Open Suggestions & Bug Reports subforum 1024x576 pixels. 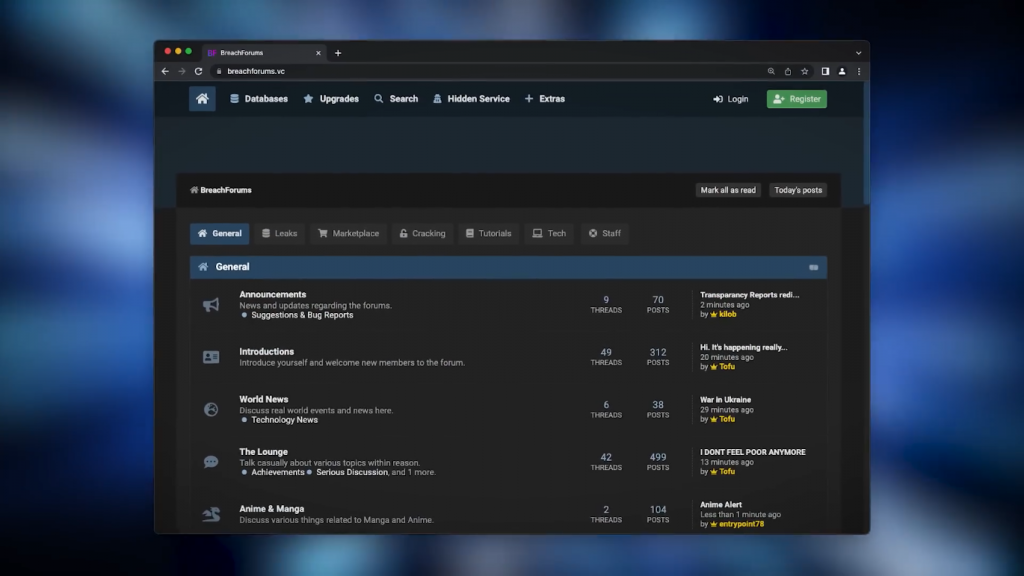coord(302,315)
